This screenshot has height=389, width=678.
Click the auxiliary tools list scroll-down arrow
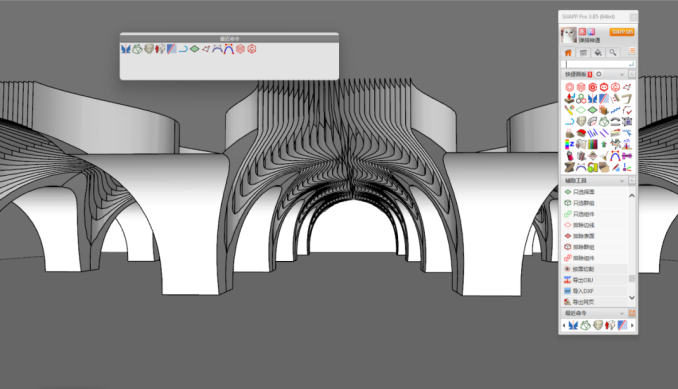click(632, 298)
